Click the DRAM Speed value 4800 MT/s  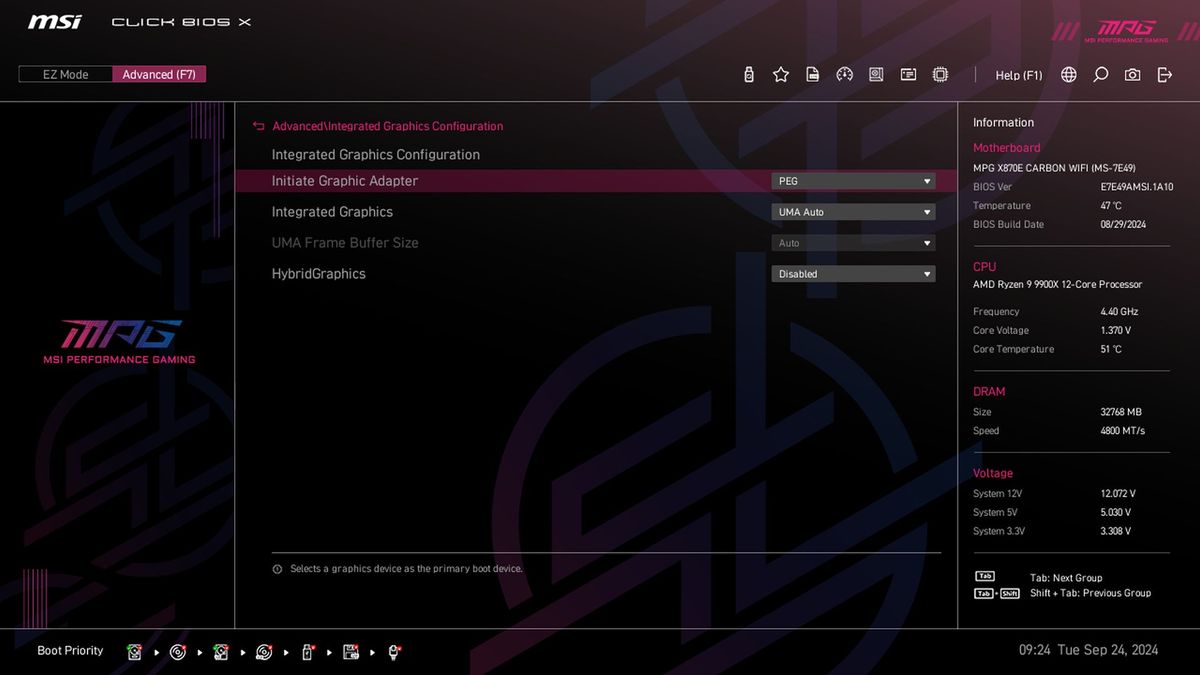[x=1123, y=431]
